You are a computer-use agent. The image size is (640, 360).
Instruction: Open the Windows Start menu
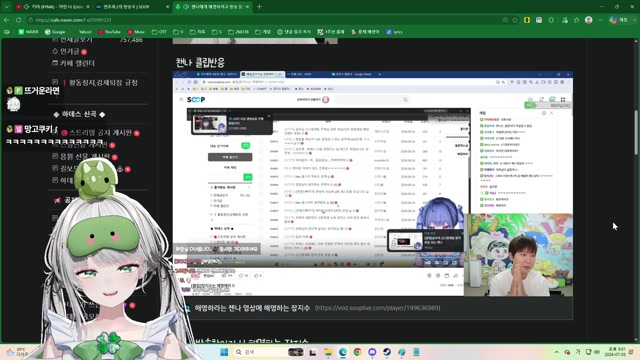point(224,352)
